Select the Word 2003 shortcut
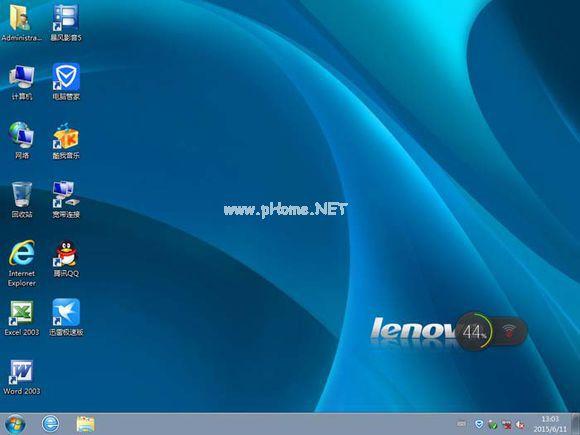The image size is (580, 435). (x=21, y=377)
